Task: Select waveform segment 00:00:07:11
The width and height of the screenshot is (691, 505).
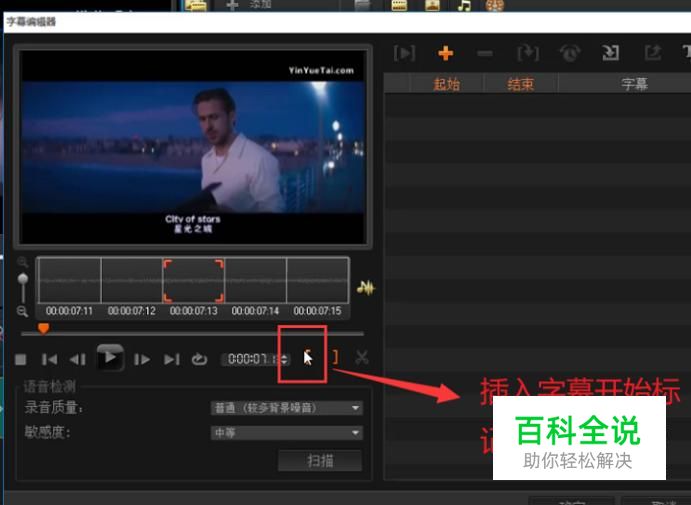Action: tap(70, 281)
